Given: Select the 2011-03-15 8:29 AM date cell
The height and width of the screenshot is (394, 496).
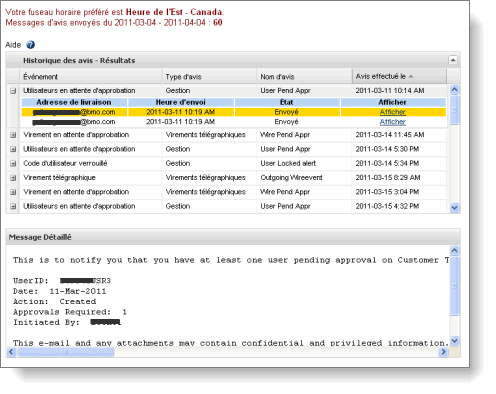Looking at the screenshot, I should [399, 178].
